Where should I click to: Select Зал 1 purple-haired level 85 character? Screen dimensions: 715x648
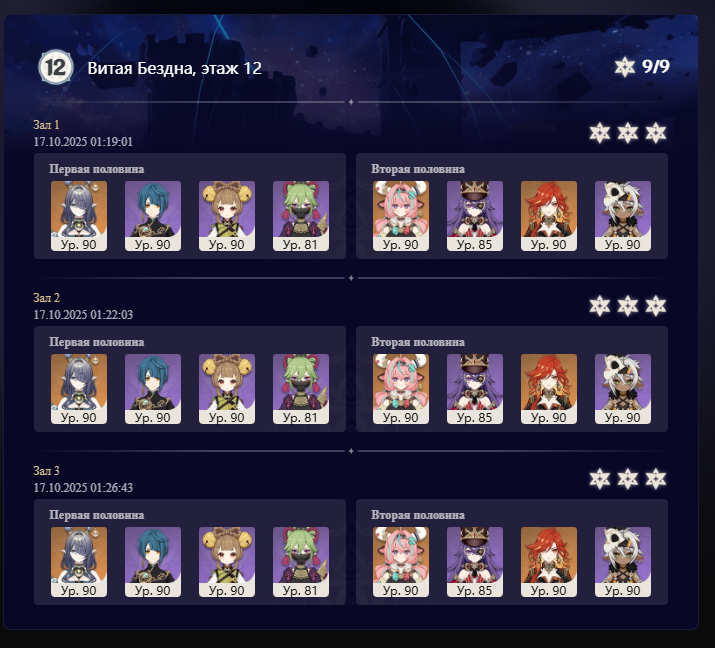pyautogui.click(x=475, y=216)
